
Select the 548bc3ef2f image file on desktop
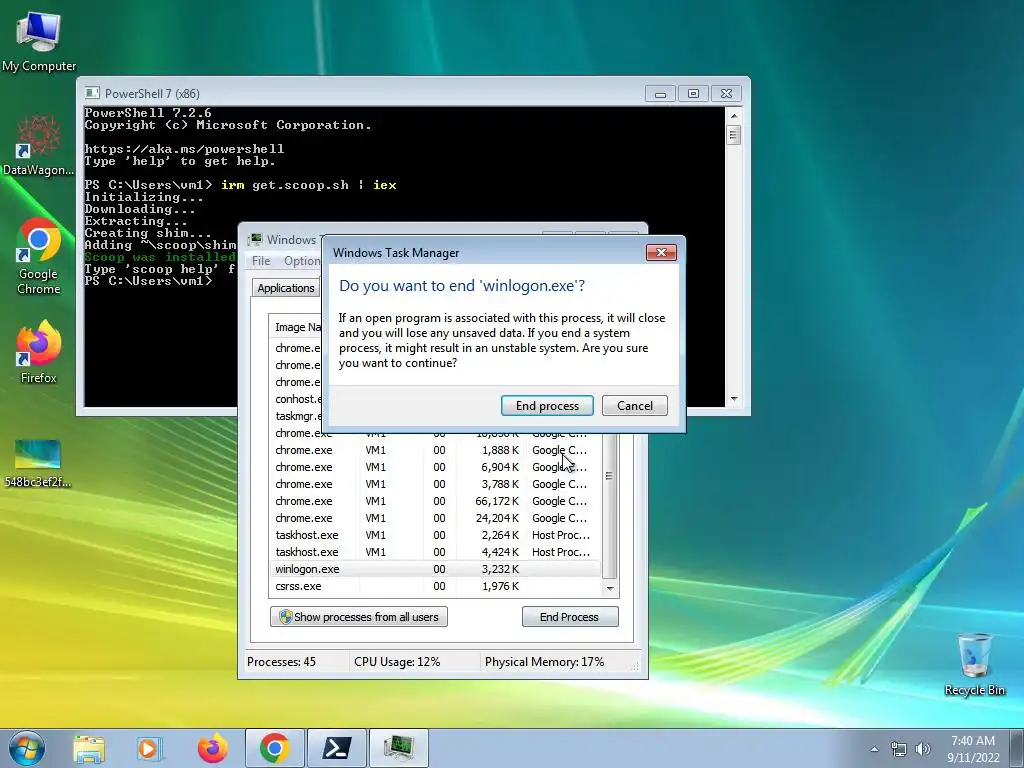point(38,464)
